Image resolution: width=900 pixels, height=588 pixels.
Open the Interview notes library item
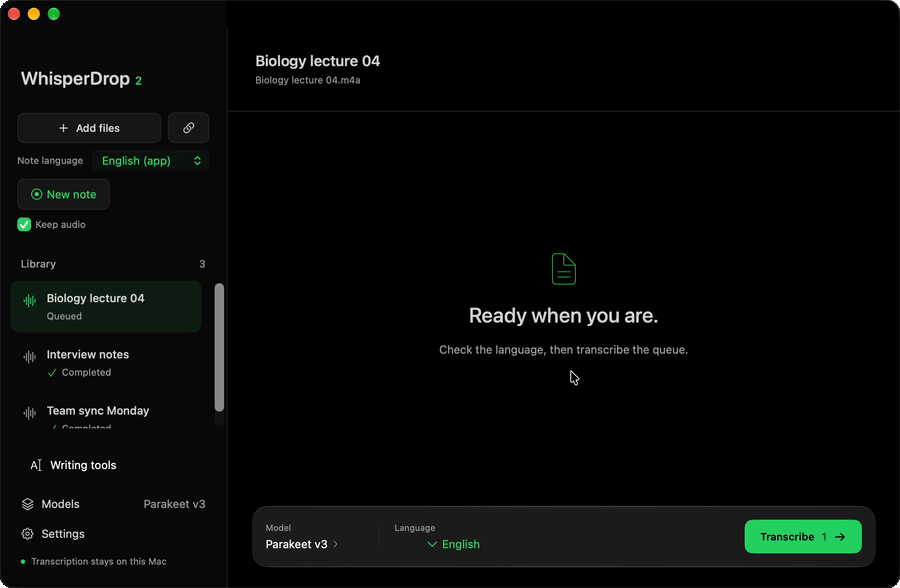coord(106,362)
